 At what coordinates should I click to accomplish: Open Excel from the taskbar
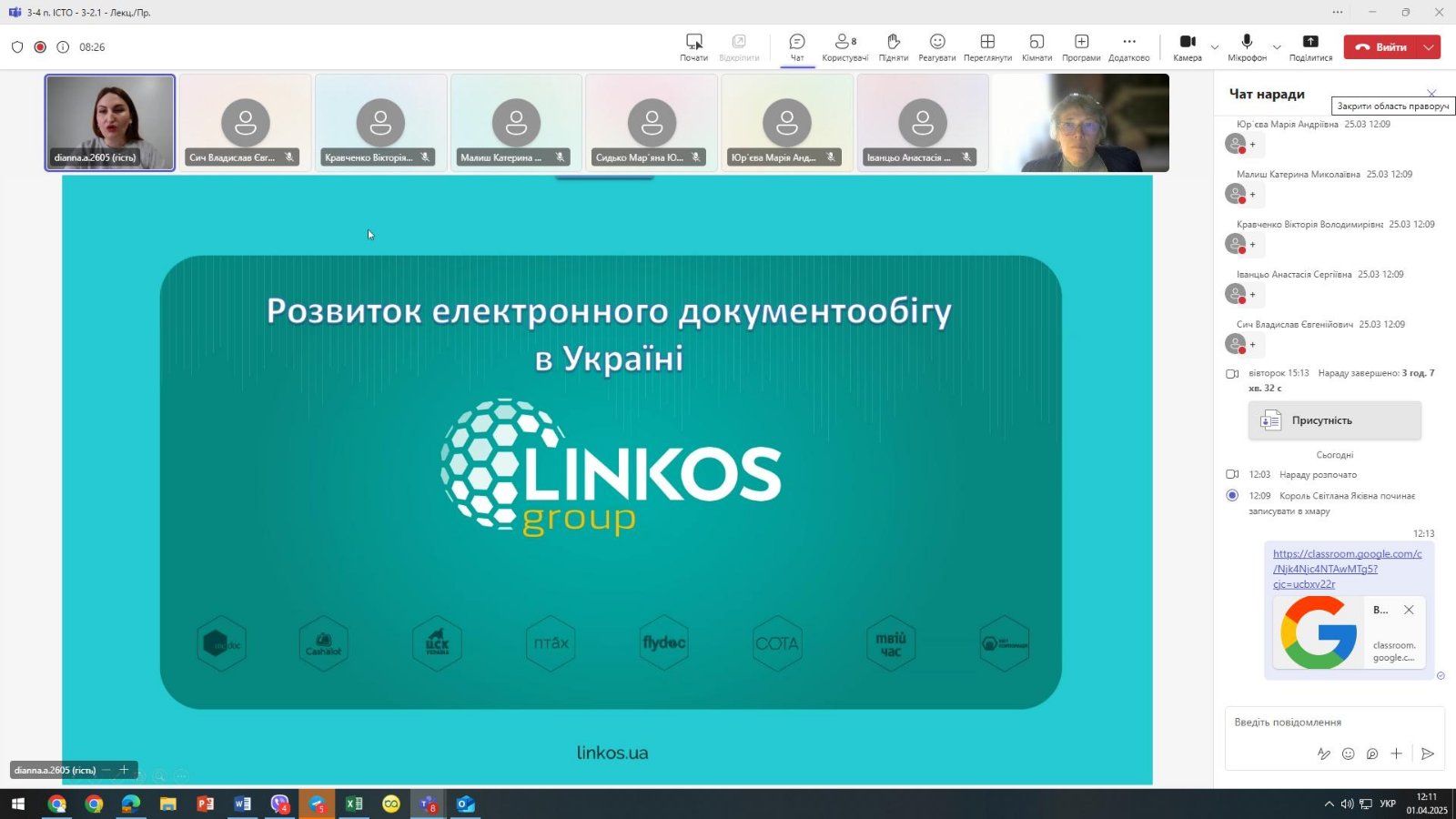pos(354,804)
